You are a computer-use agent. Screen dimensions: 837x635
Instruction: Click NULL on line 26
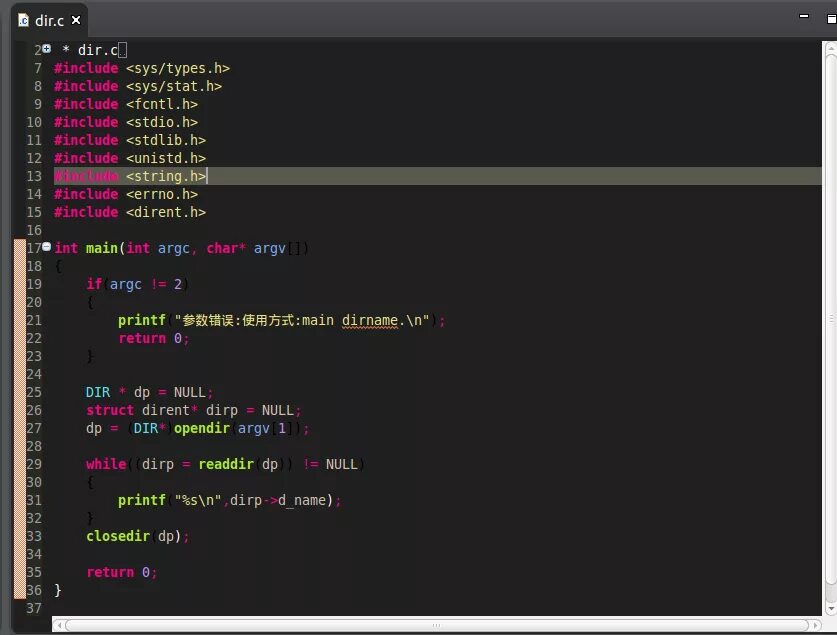278,410
